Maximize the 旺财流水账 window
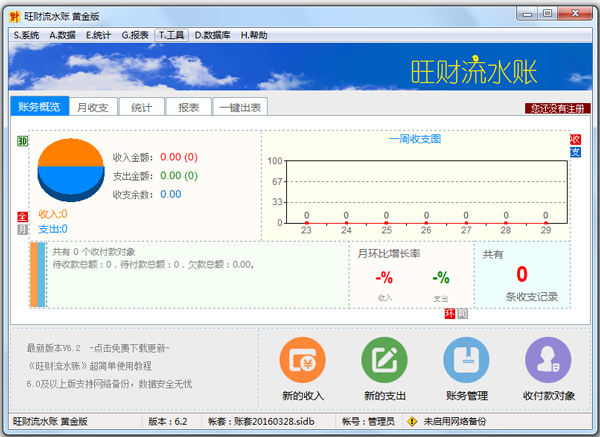The height and width of the screenshot is (437, 600). click(x=548, y=13)
